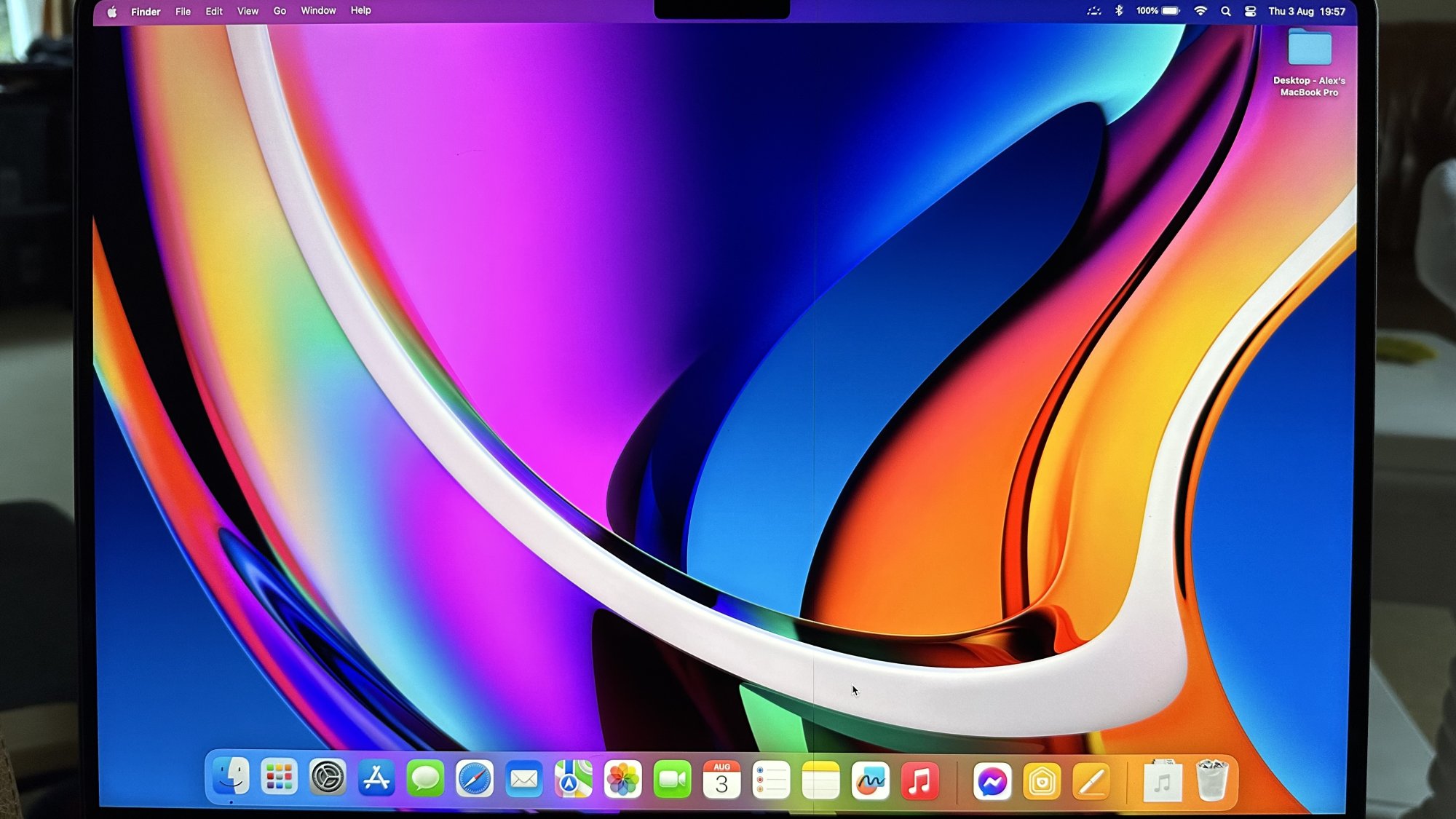Open the App Store

(x=376, y=779)
